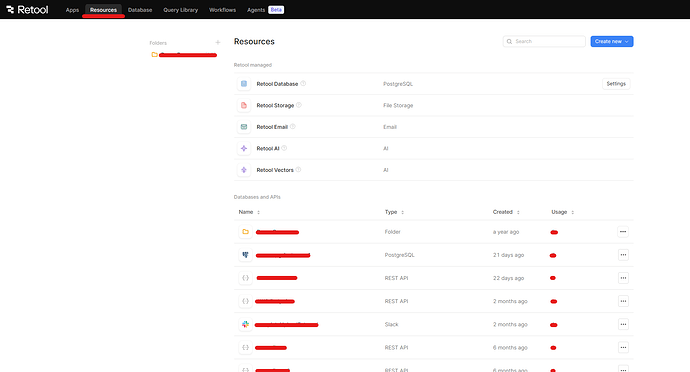Select the Resources tab
690x372 pixels.
point(103,10)
